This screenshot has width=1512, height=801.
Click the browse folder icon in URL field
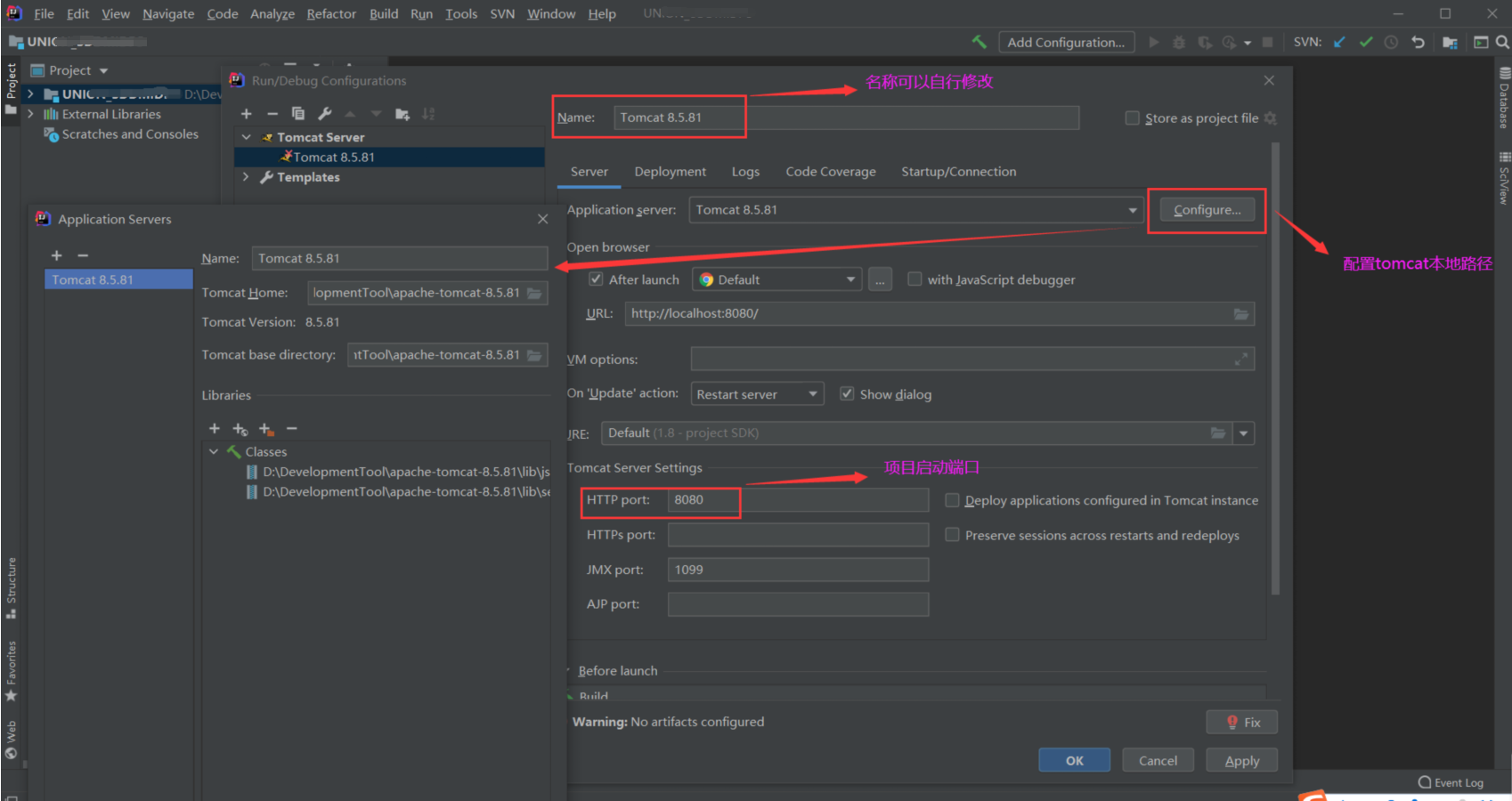(x=1241, y=313)
